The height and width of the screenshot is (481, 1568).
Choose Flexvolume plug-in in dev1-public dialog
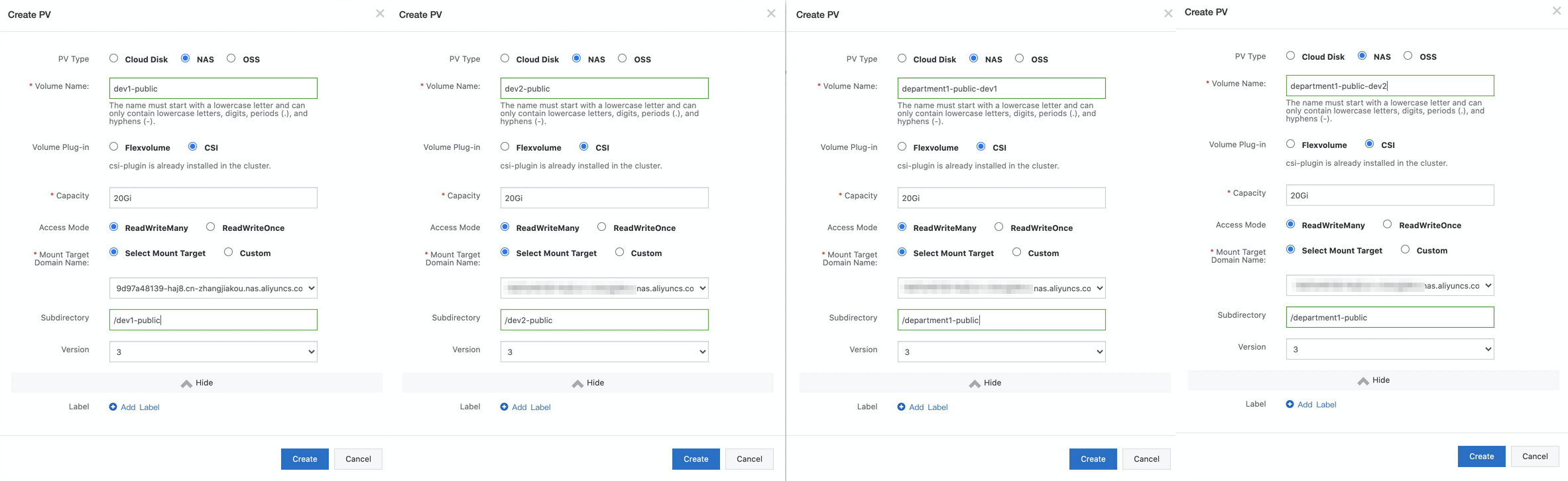point(114,147)
